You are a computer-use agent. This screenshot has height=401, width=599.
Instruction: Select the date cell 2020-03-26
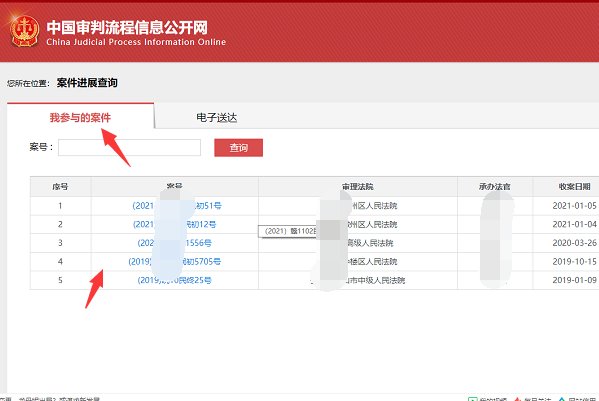click(575, 243)
